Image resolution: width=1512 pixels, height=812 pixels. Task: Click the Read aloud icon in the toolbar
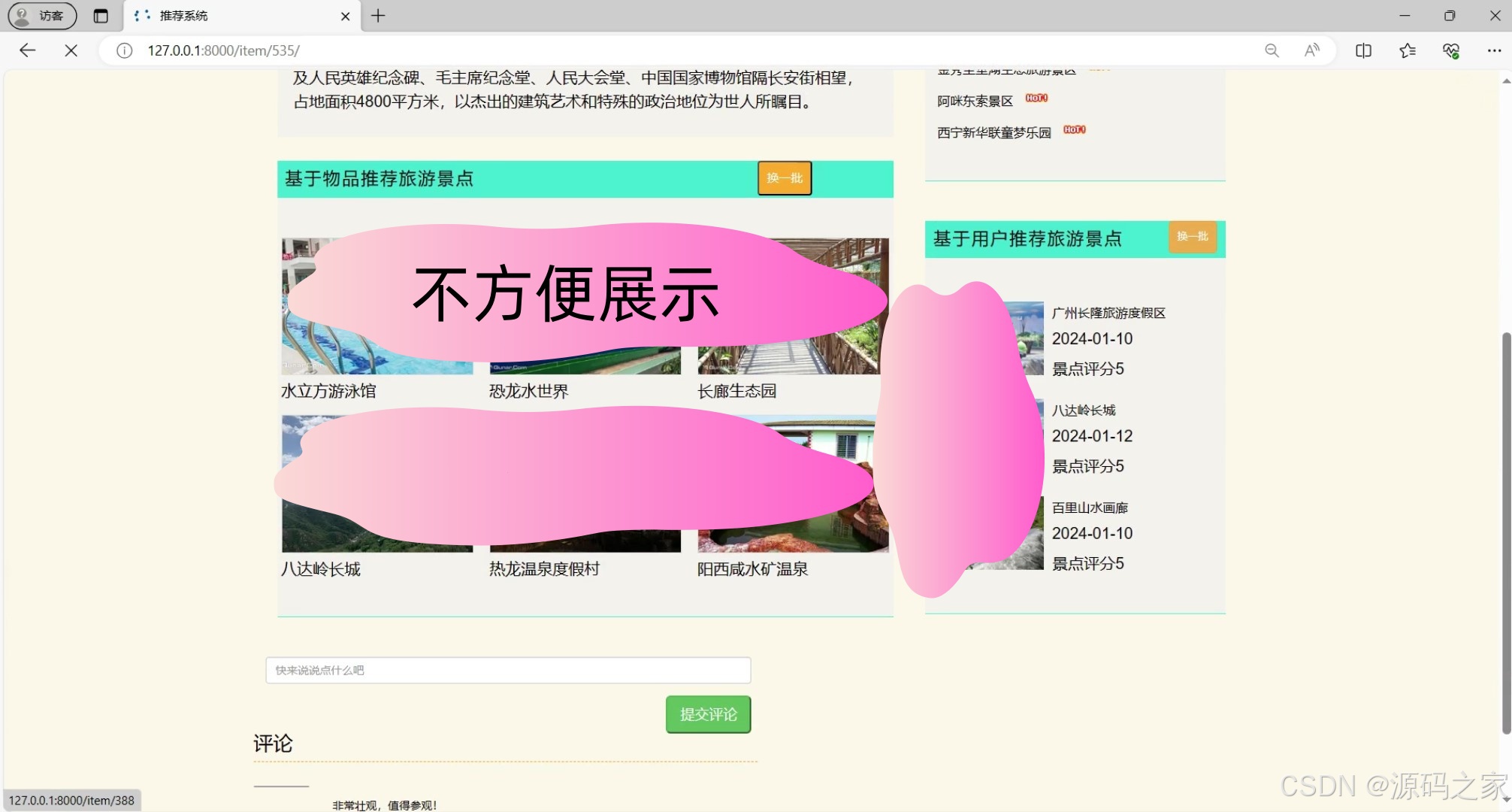1312,50
